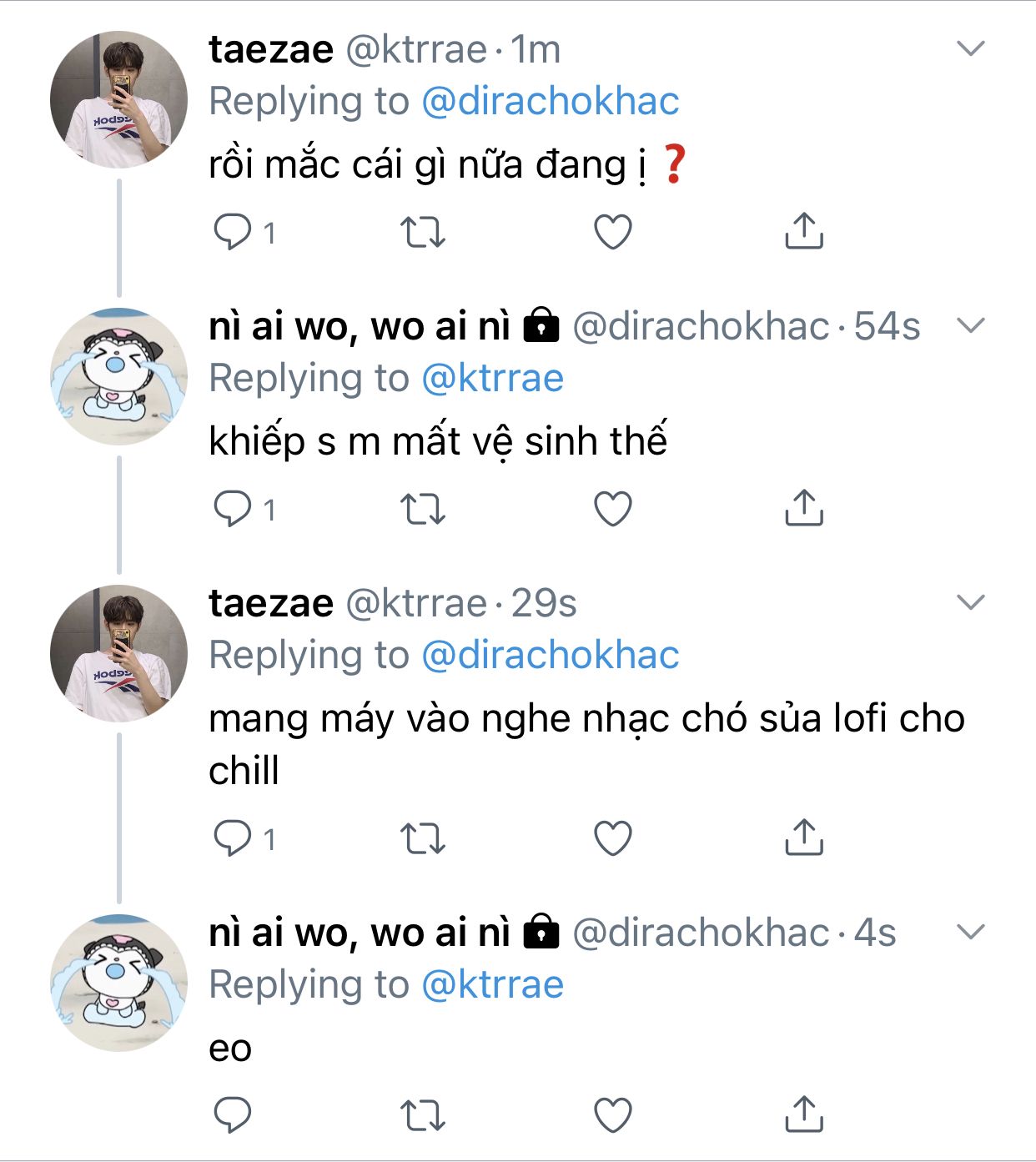Like the 'eo' tweet

[613, 1115]
